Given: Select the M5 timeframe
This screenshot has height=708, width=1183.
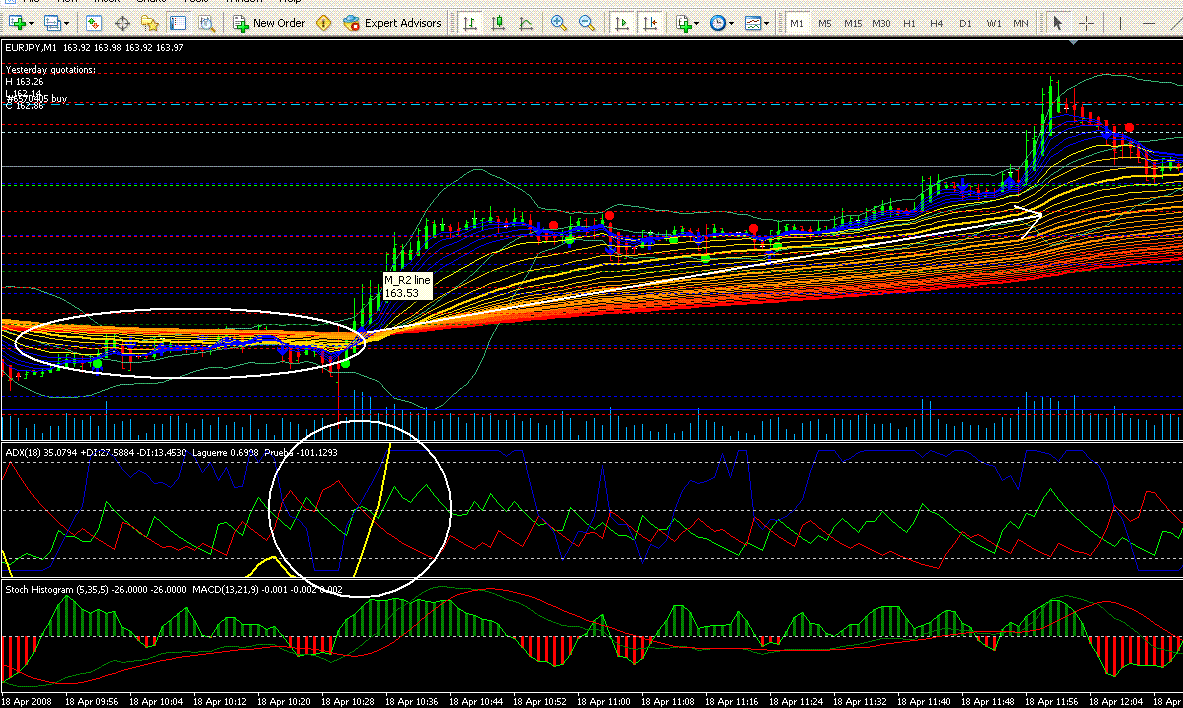Looking at the screenshot, I should tap(825, 23).
